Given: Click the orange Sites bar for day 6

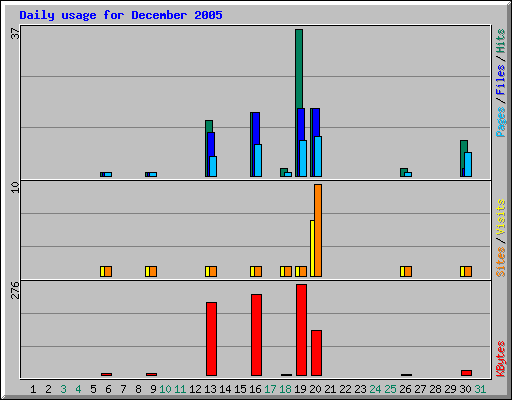Looking at the screenshot, I should tap(108, 271).
